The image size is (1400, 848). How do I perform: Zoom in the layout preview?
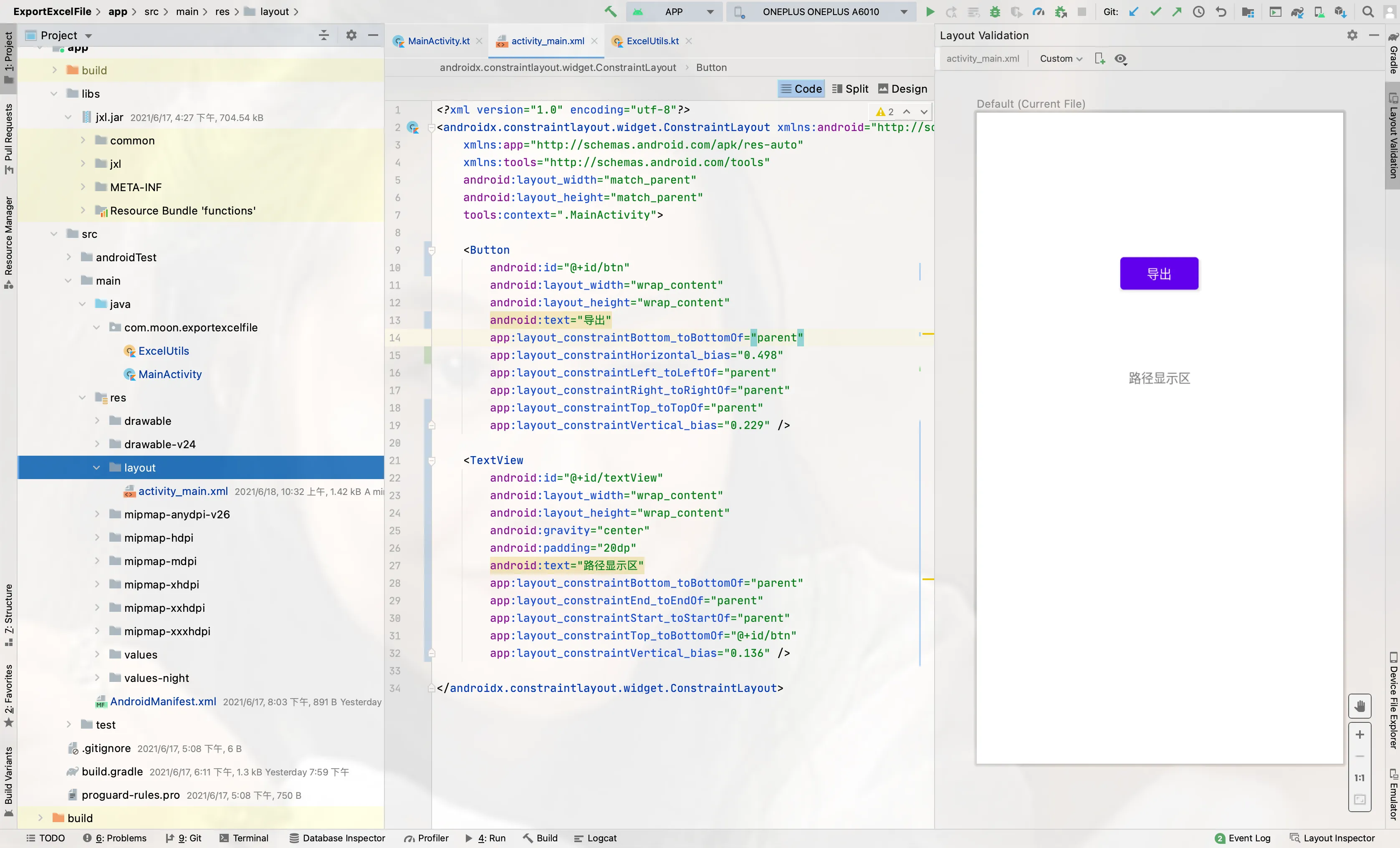coord(1360,734)
